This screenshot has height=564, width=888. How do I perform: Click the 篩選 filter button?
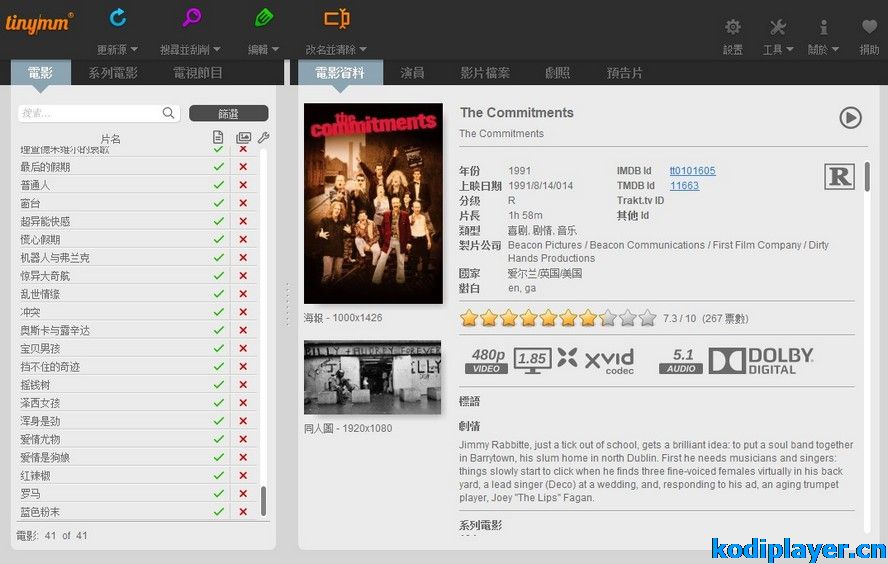click(x=228, y=113)
